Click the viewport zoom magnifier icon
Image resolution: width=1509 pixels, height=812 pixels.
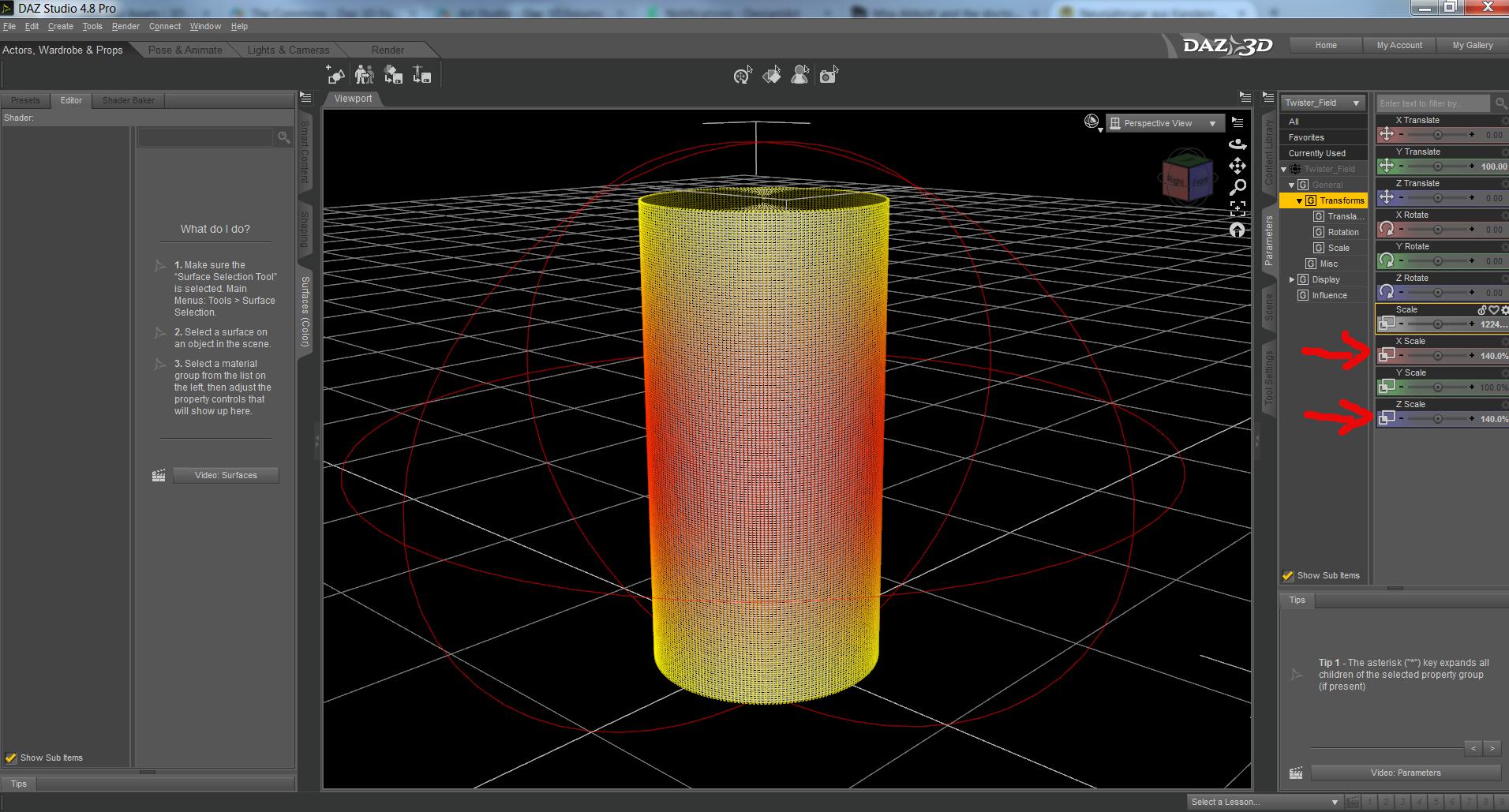tap(1237, 187)
